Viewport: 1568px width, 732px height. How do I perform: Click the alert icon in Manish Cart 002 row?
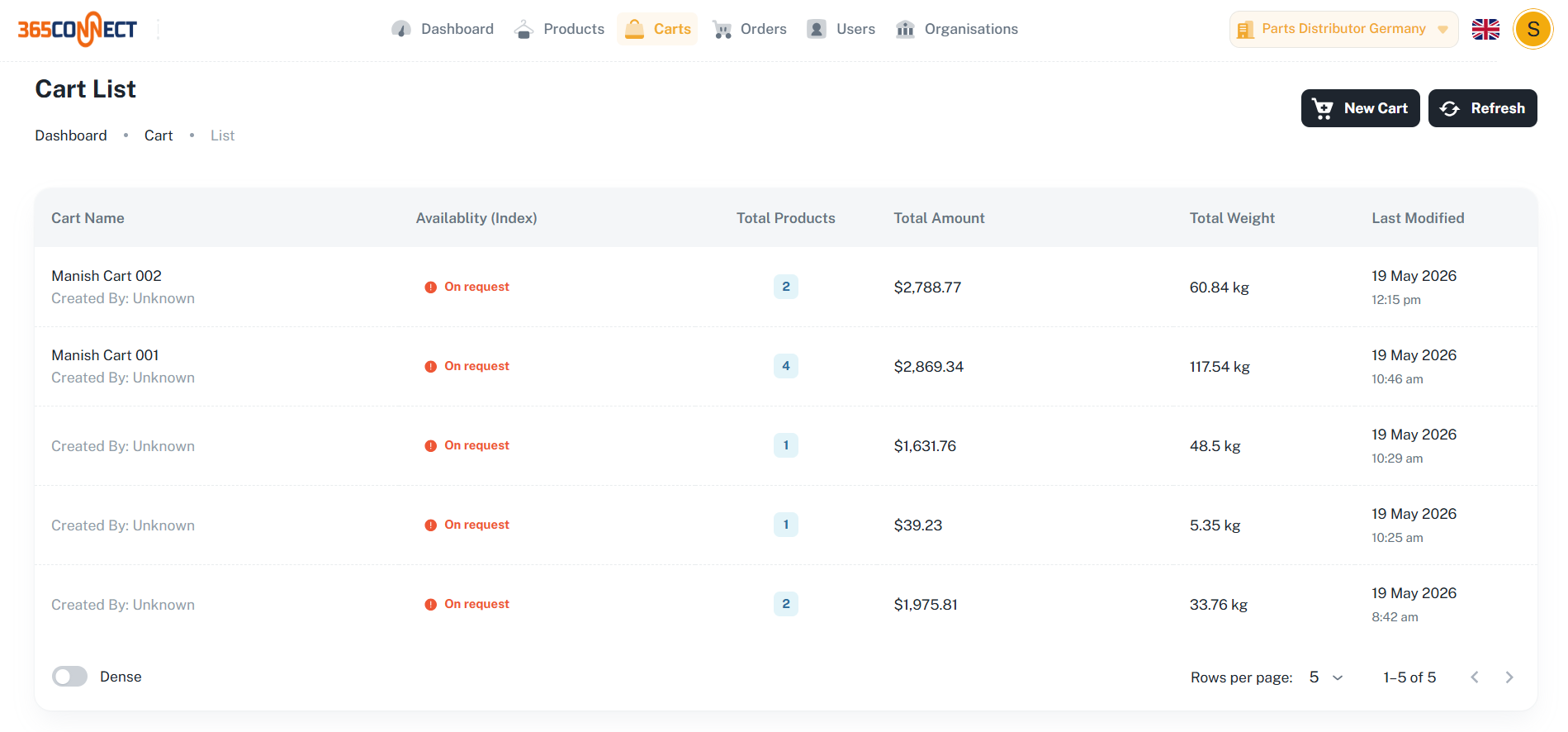tap(431, 288)
